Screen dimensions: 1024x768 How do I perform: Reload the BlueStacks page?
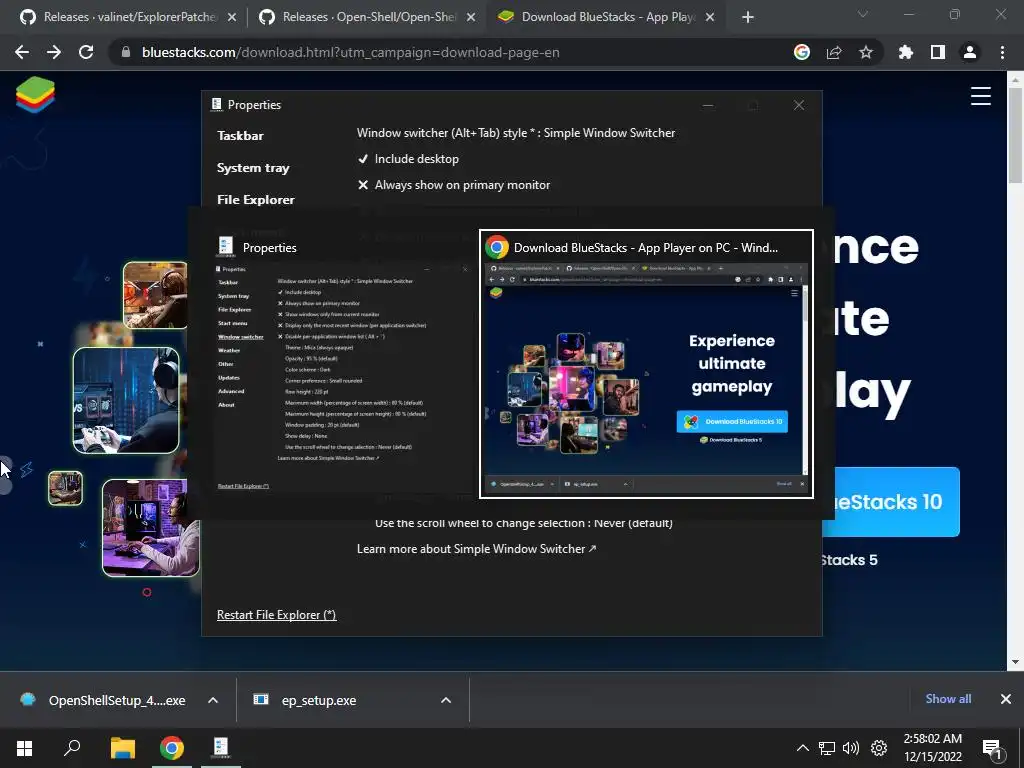[x=86, y=52]
